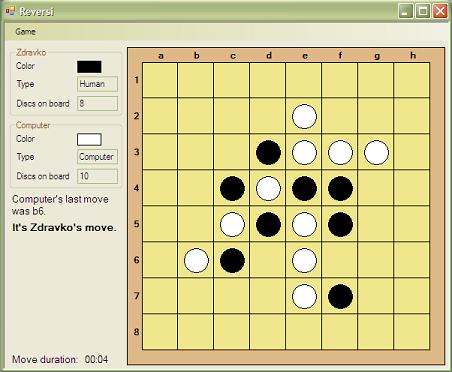Place a disc on empty square h3
This screenshot has width=452, height=372.
click(x=412, y=152)
